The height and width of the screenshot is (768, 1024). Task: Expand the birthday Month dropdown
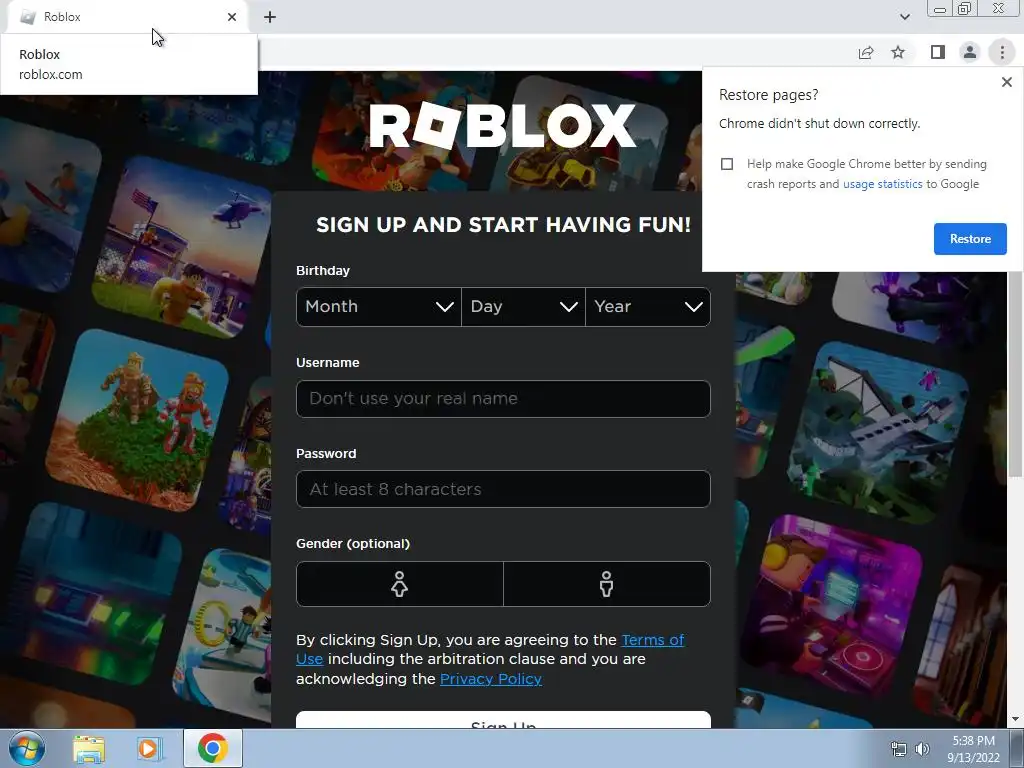click(x=379, y=307)
